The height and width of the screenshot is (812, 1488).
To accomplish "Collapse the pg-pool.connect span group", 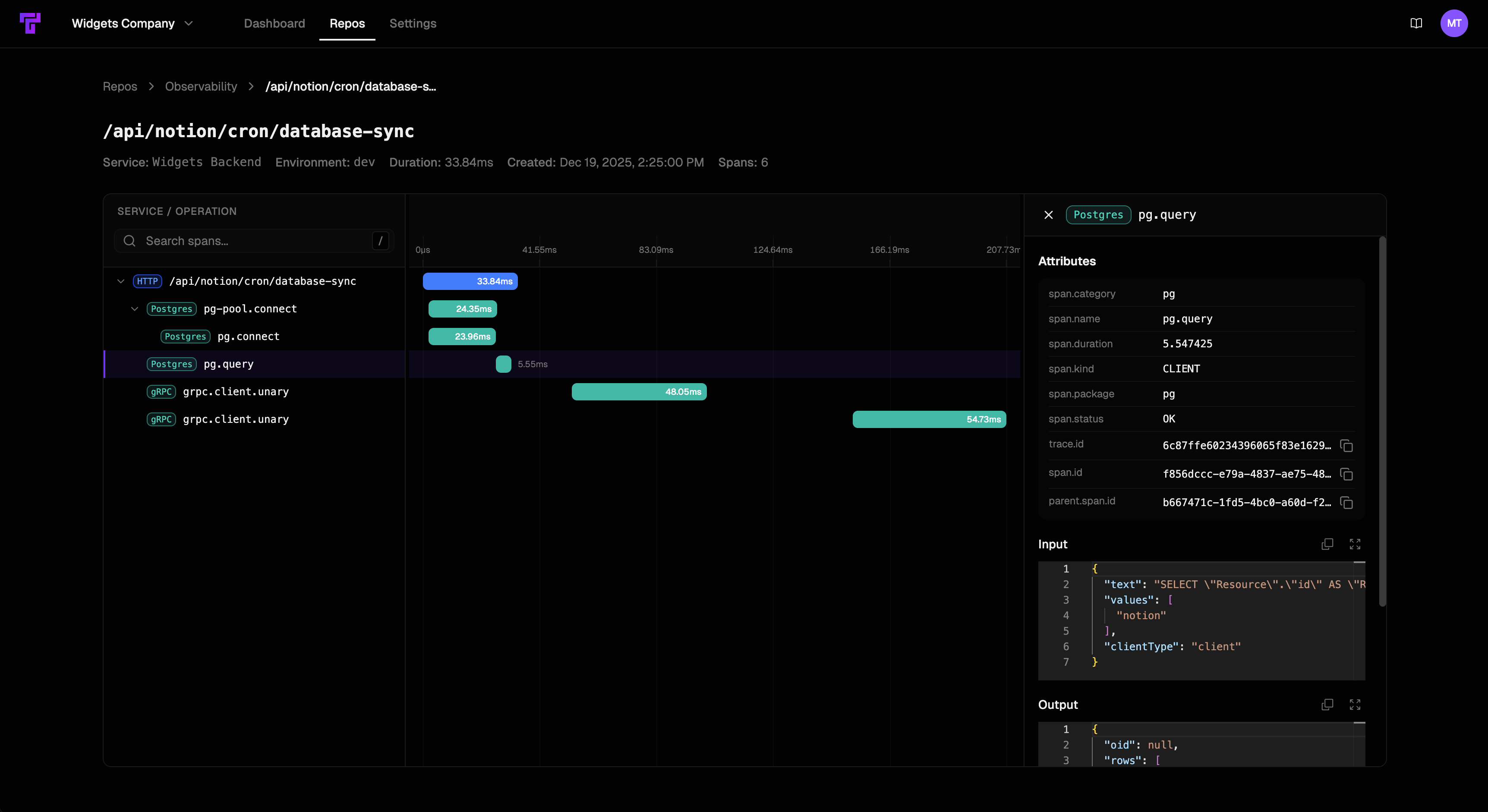I will coord(135,309).
